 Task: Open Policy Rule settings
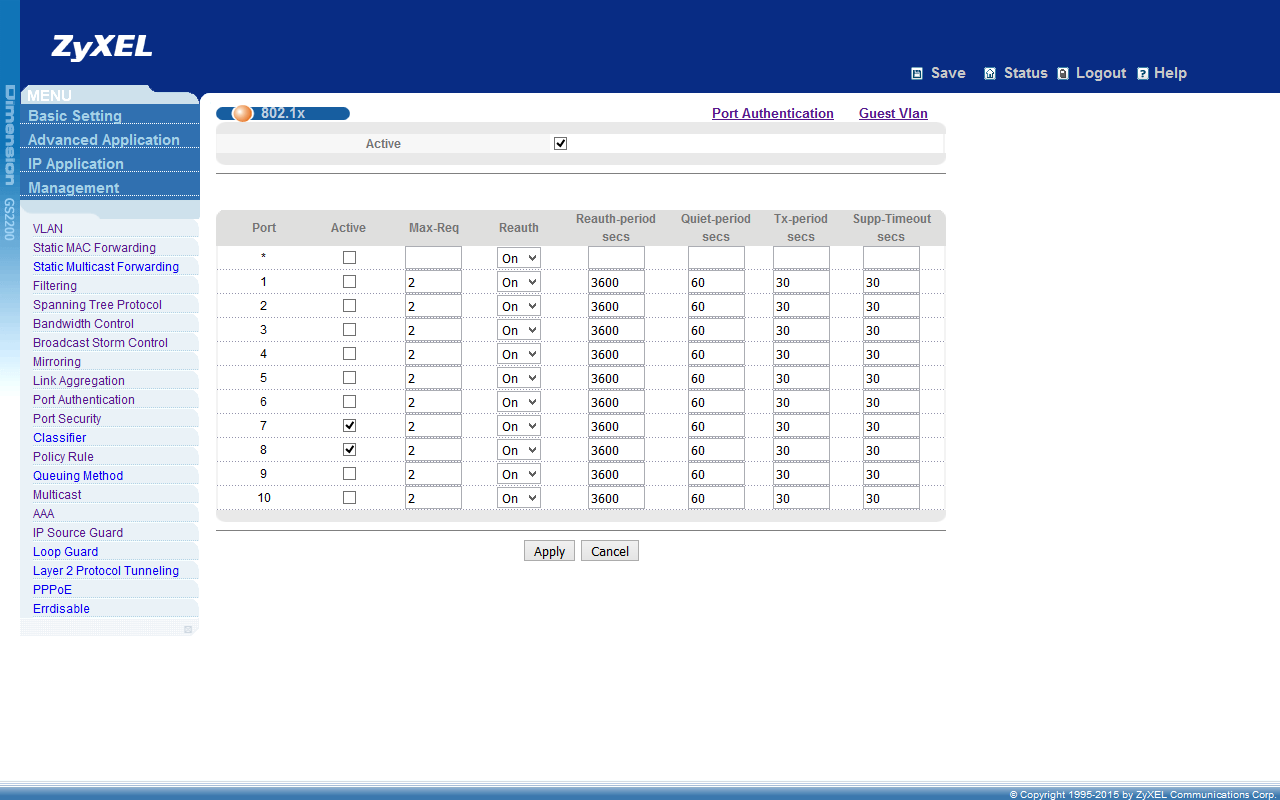click(x=63, y=457)
